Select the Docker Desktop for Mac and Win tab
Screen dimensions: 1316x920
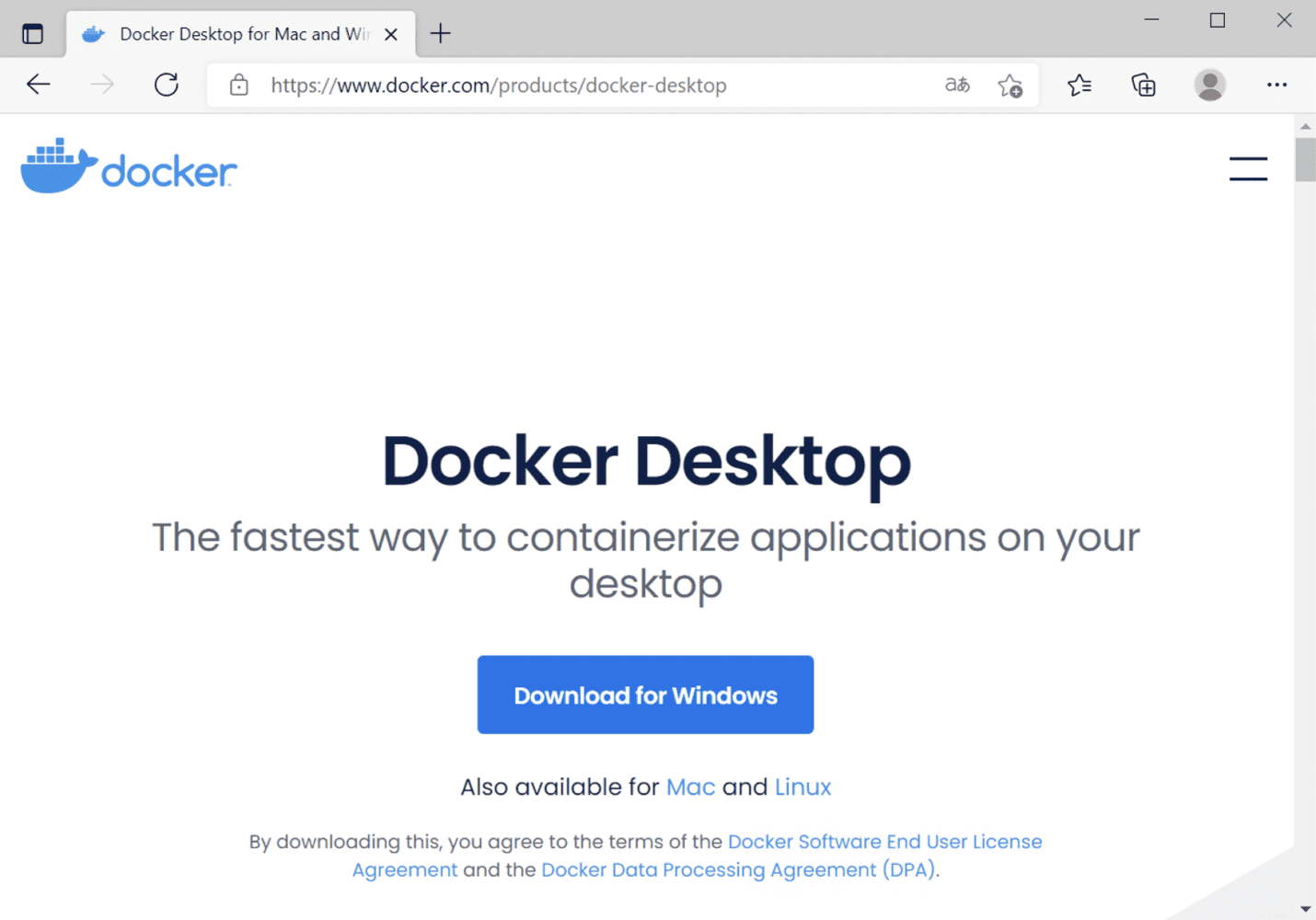pyautogui.click(x=241, y=34)
